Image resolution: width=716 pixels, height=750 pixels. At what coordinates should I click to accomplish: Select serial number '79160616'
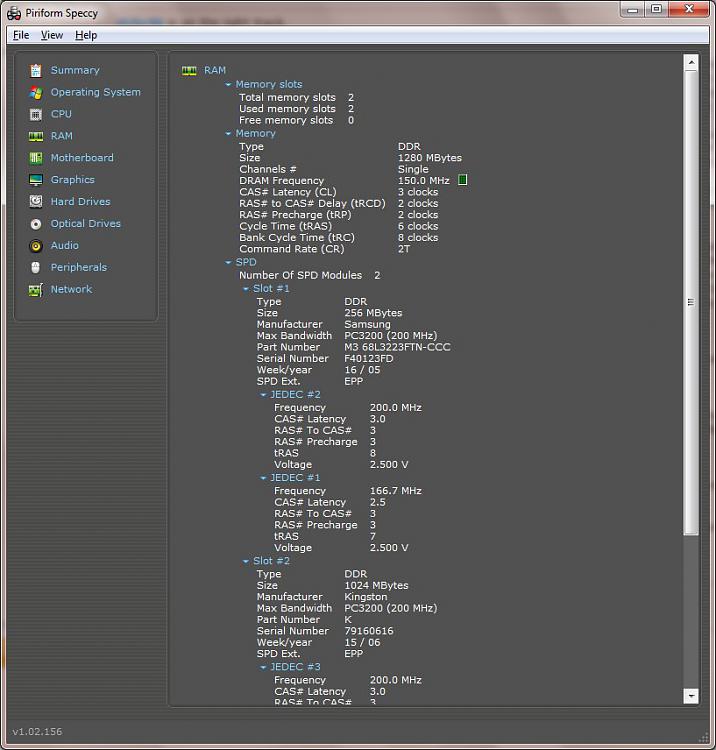click(x=369, y=631)
